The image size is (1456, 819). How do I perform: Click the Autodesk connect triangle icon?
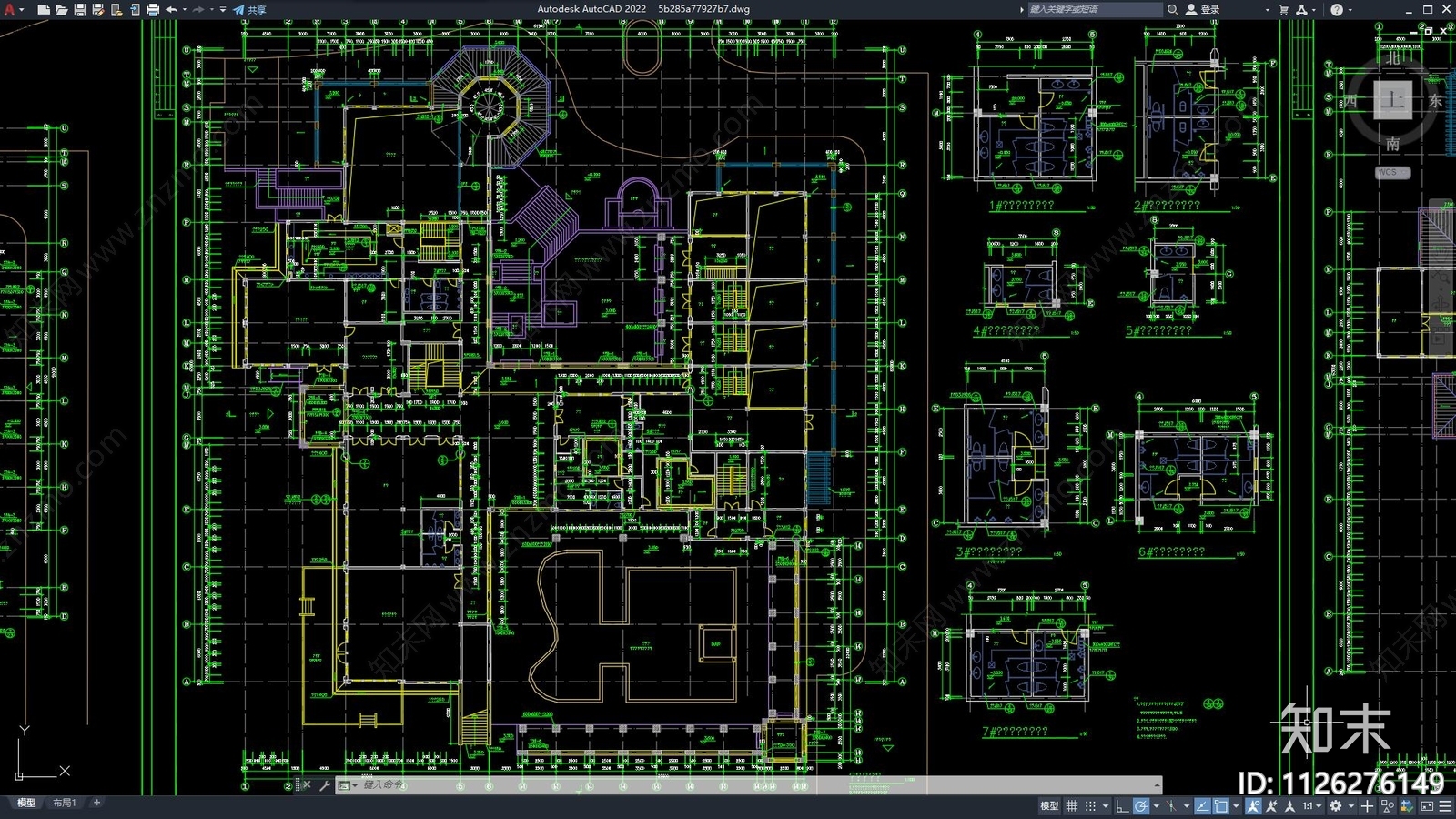[1301, 9]
